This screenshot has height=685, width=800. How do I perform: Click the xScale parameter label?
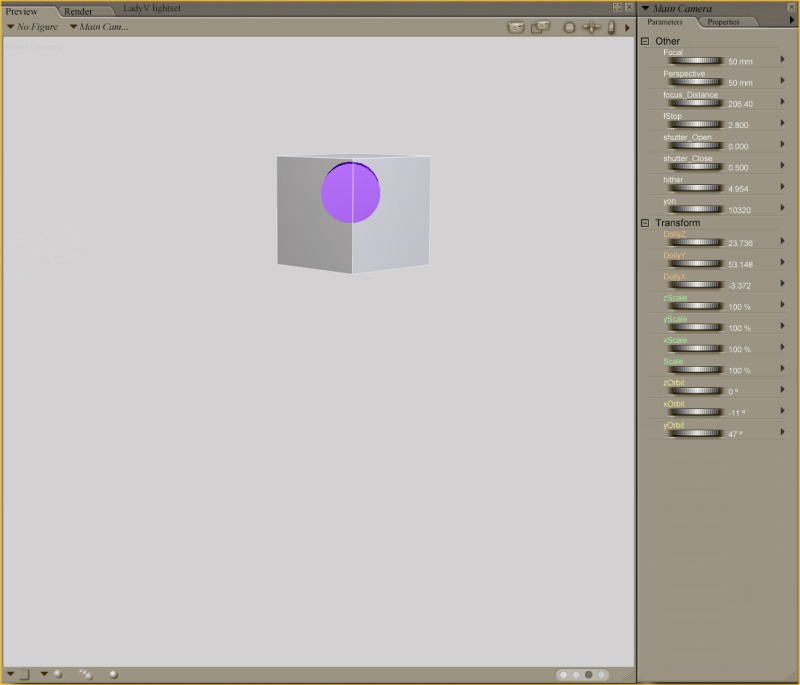pyautogui.click(x=675, y=340)
